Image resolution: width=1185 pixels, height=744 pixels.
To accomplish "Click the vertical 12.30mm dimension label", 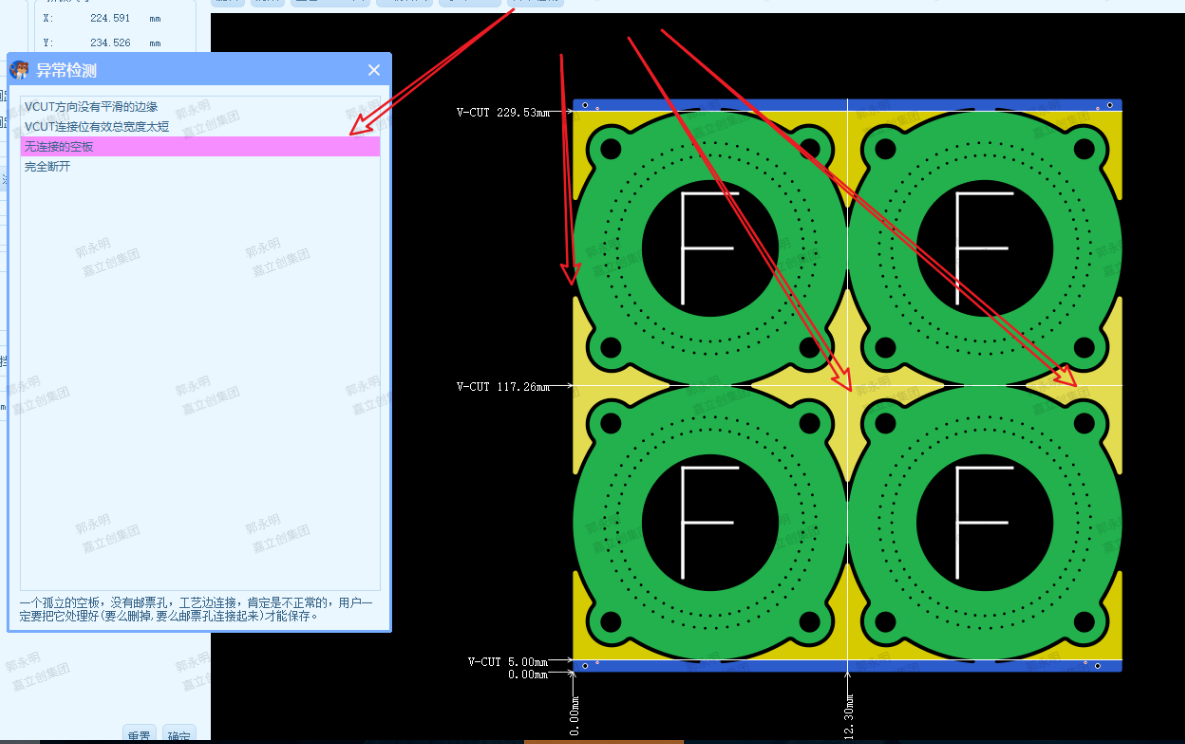I will (x=848, y=716).
